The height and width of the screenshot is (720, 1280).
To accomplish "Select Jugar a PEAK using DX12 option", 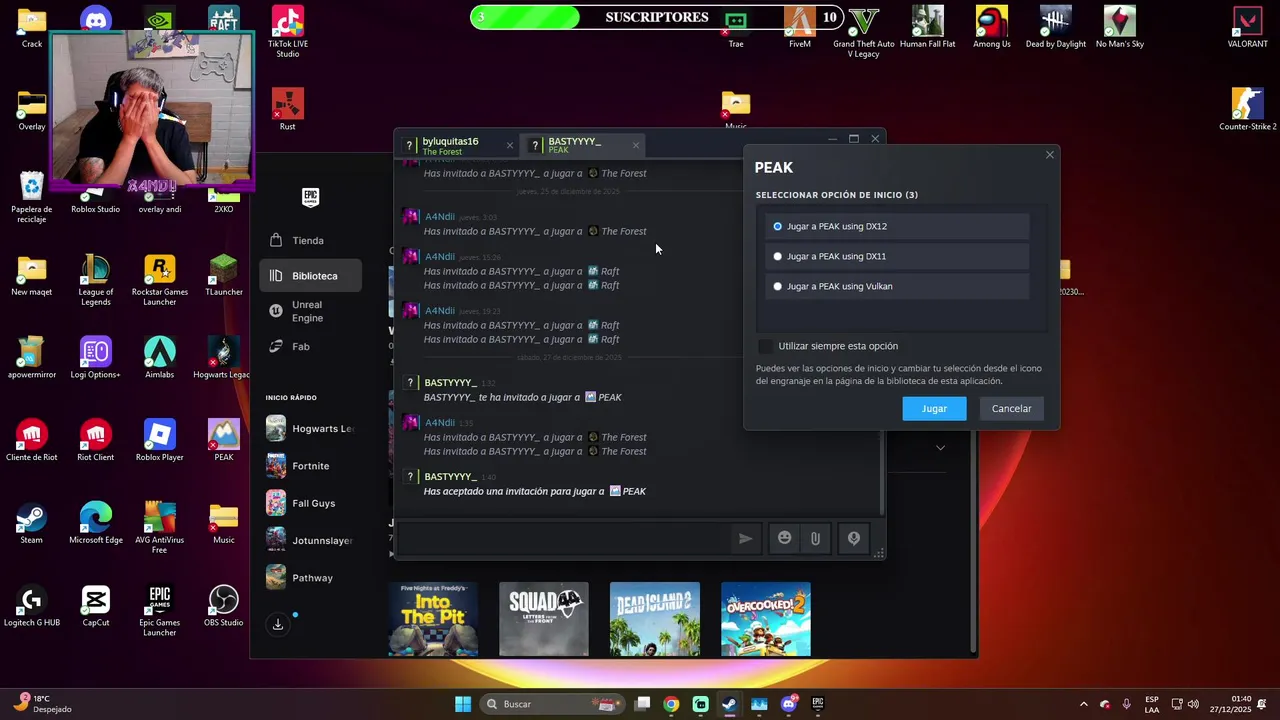I will 897,226.
